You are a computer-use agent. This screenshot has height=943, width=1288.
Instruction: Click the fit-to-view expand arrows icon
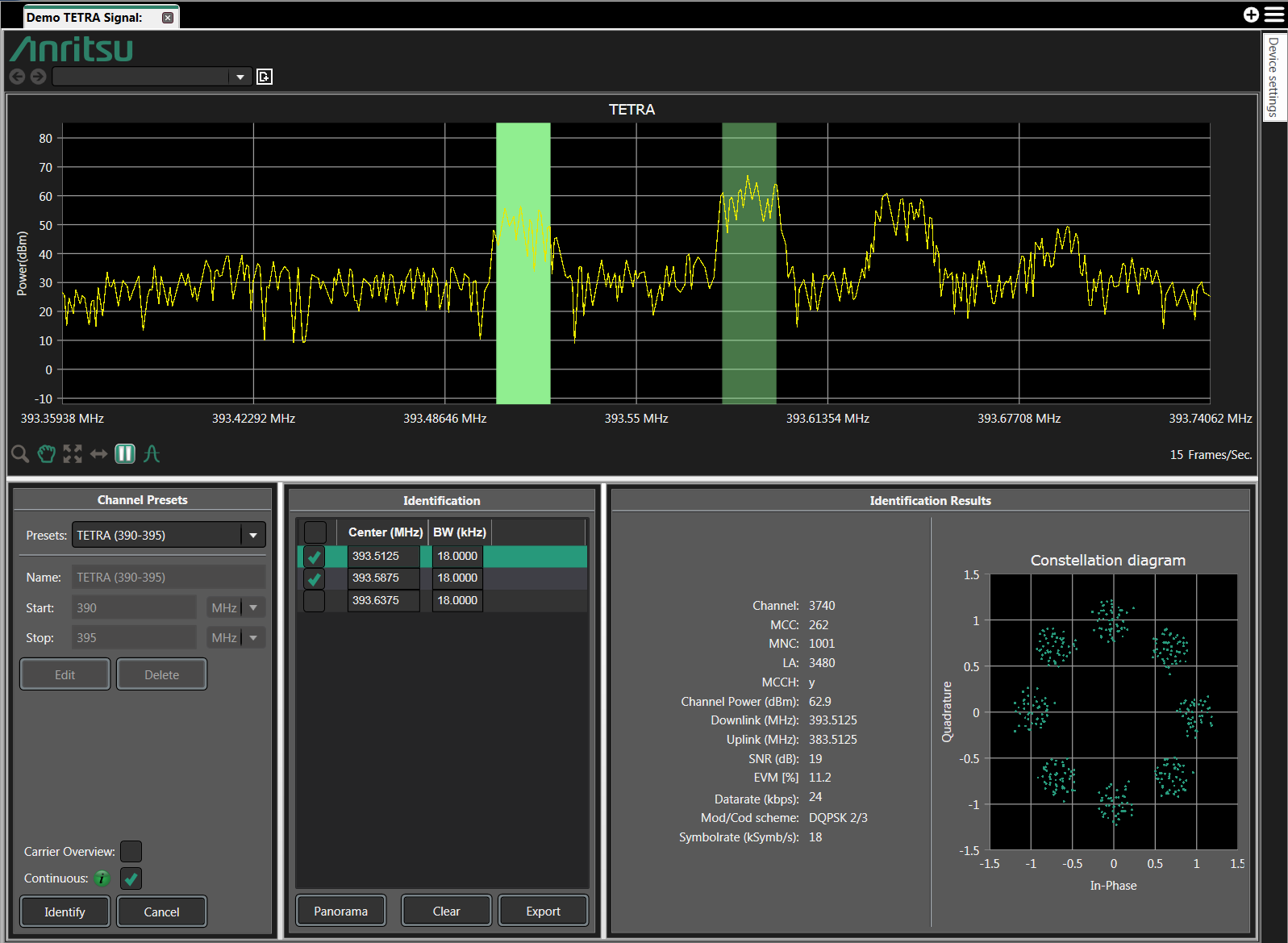coord(73,454)
